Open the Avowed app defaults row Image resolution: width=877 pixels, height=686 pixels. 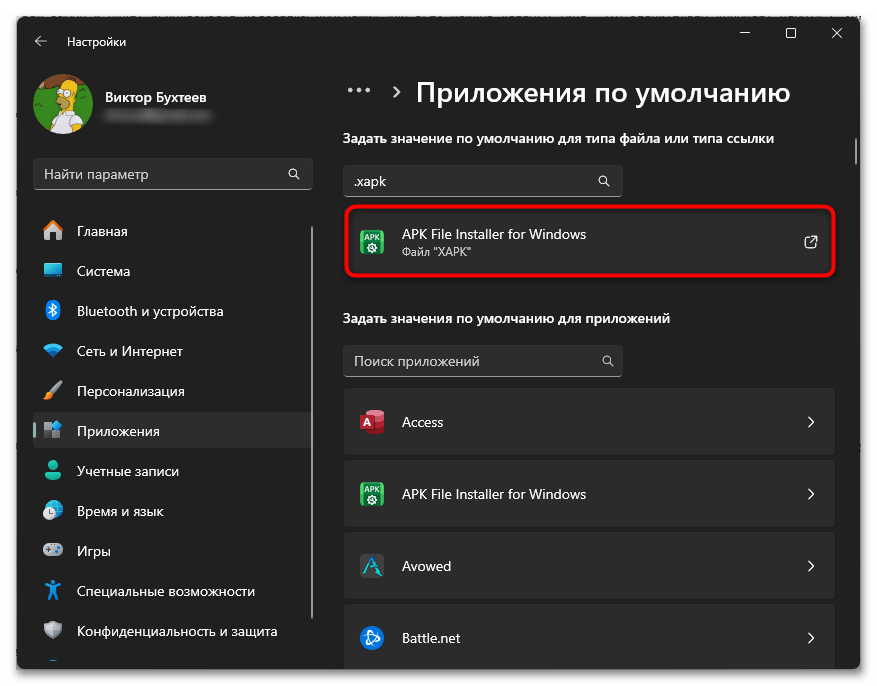point(589,566)
